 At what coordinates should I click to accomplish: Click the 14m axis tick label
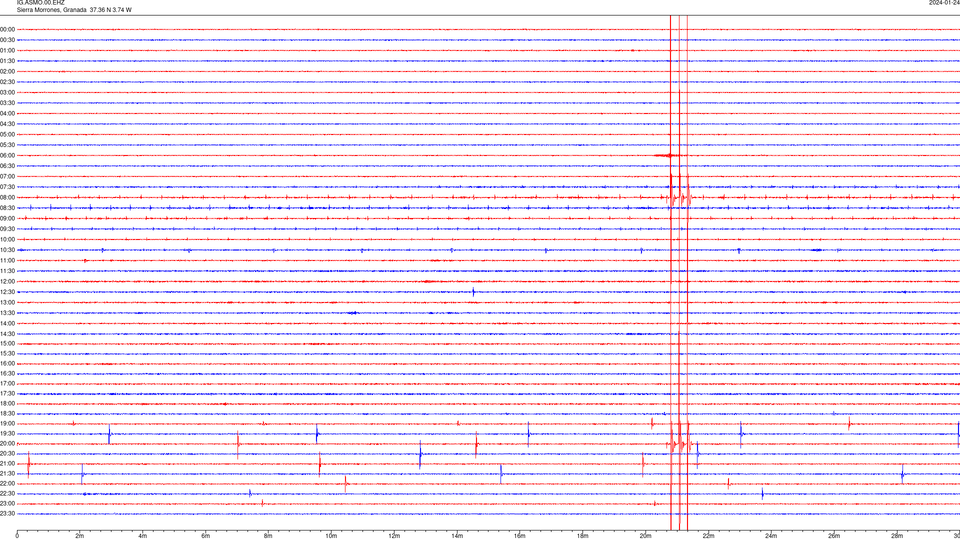tap(457, 536)
